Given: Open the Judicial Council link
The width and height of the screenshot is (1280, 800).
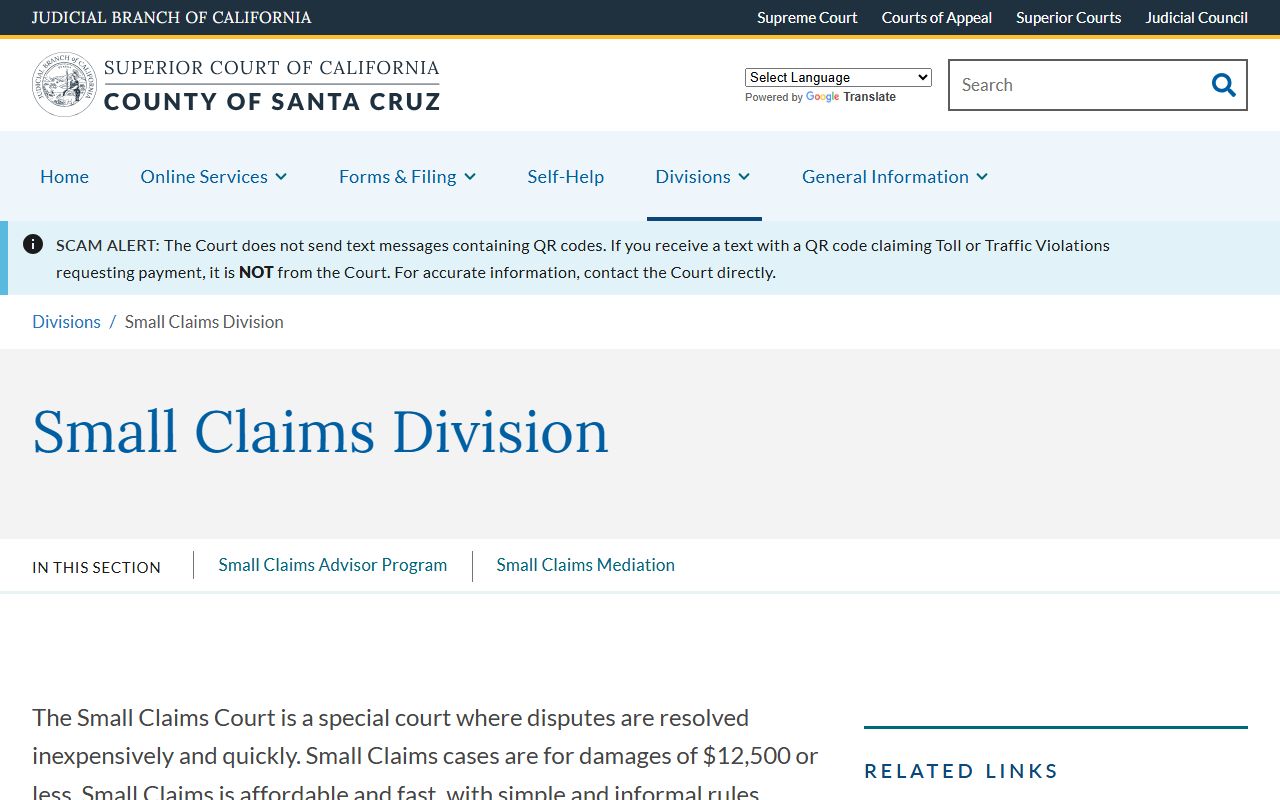Looking at the screenshot, I should (1197, 17).
